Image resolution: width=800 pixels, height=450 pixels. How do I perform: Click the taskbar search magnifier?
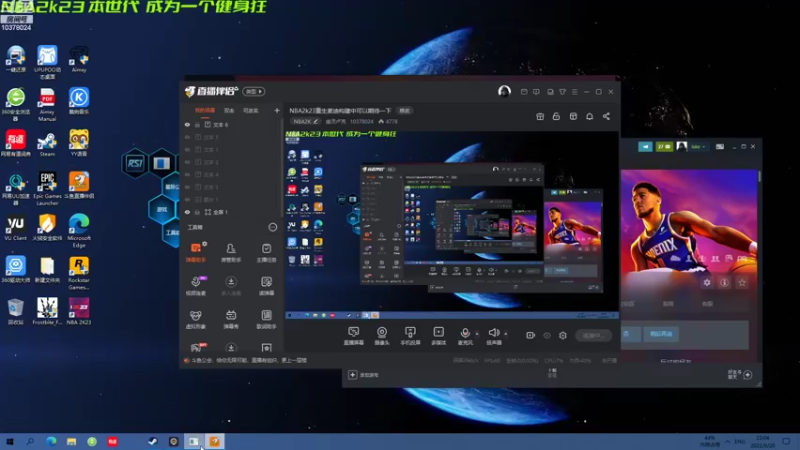(x=30, y=441)
